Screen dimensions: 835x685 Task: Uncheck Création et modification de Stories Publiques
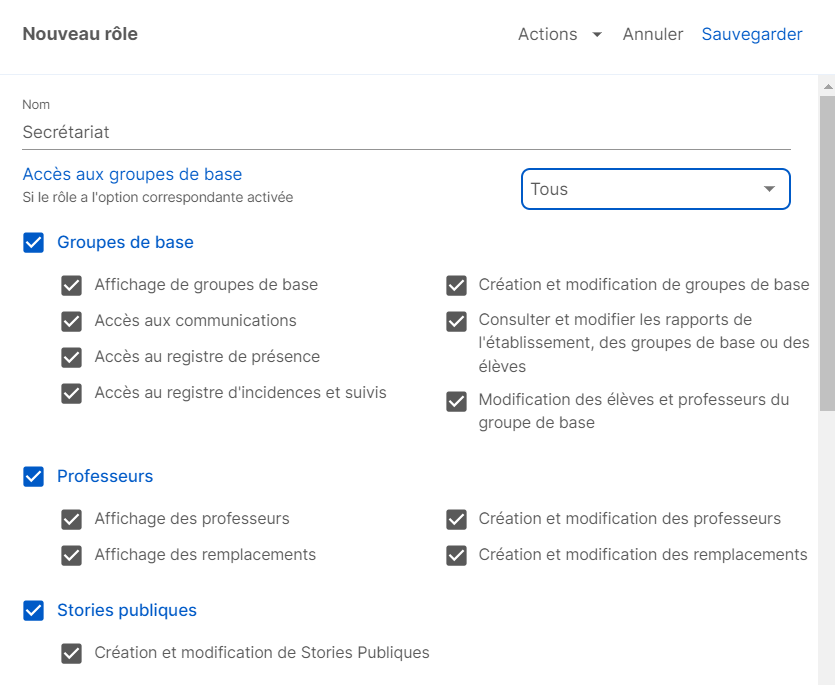click(x=71, y=654)
